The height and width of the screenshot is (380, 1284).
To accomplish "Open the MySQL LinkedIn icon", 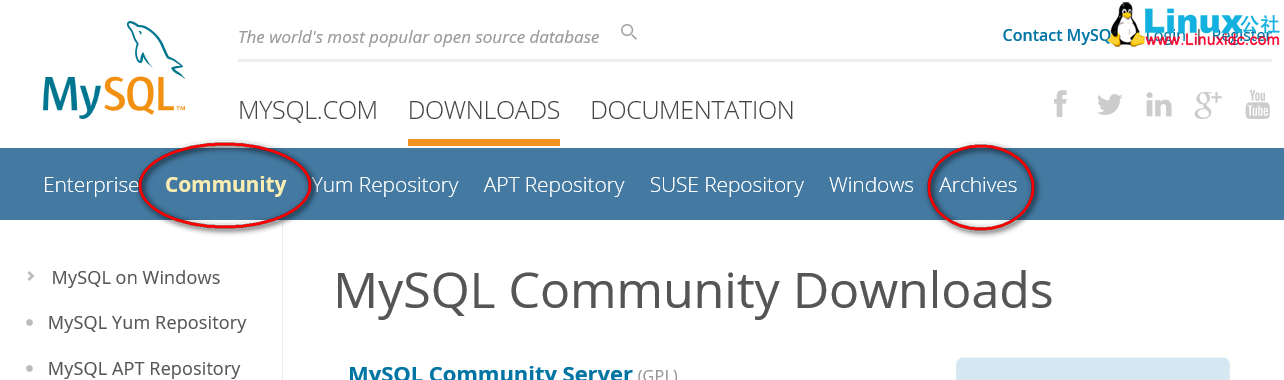I will coord(1158,104).
